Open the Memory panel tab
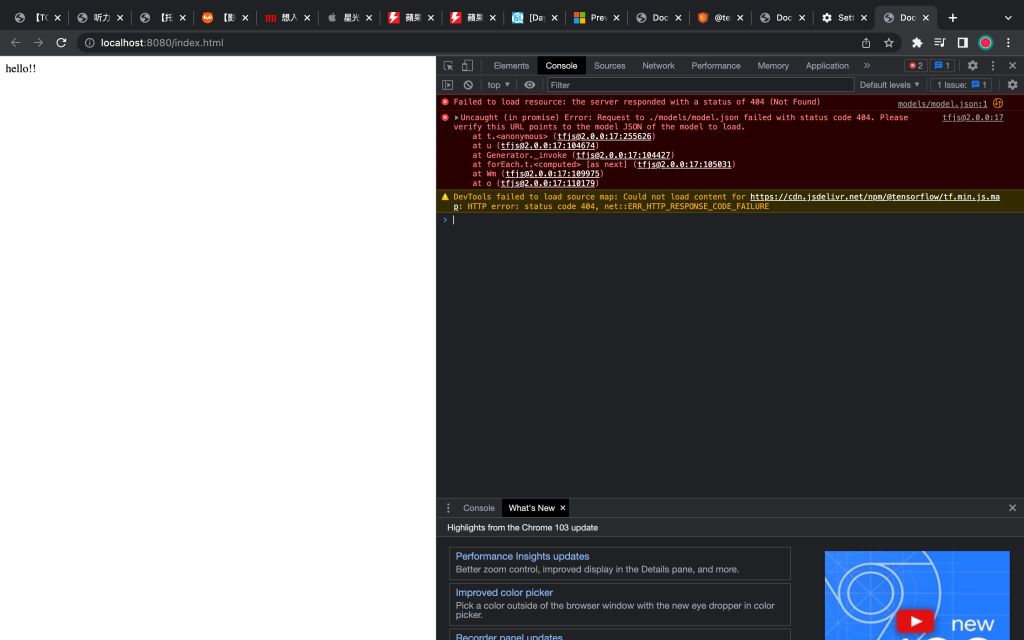This screenshot has width=1024, height=640. 773,66
